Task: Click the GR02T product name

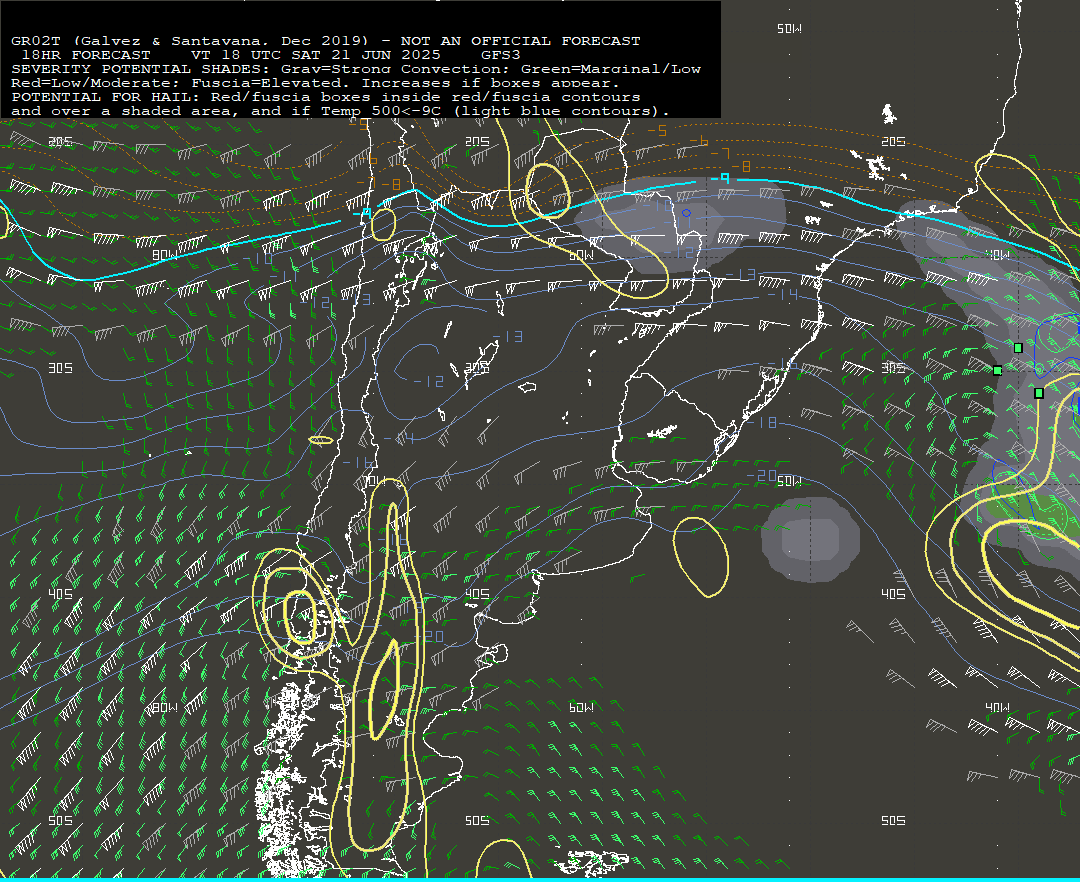Action: 36,41
